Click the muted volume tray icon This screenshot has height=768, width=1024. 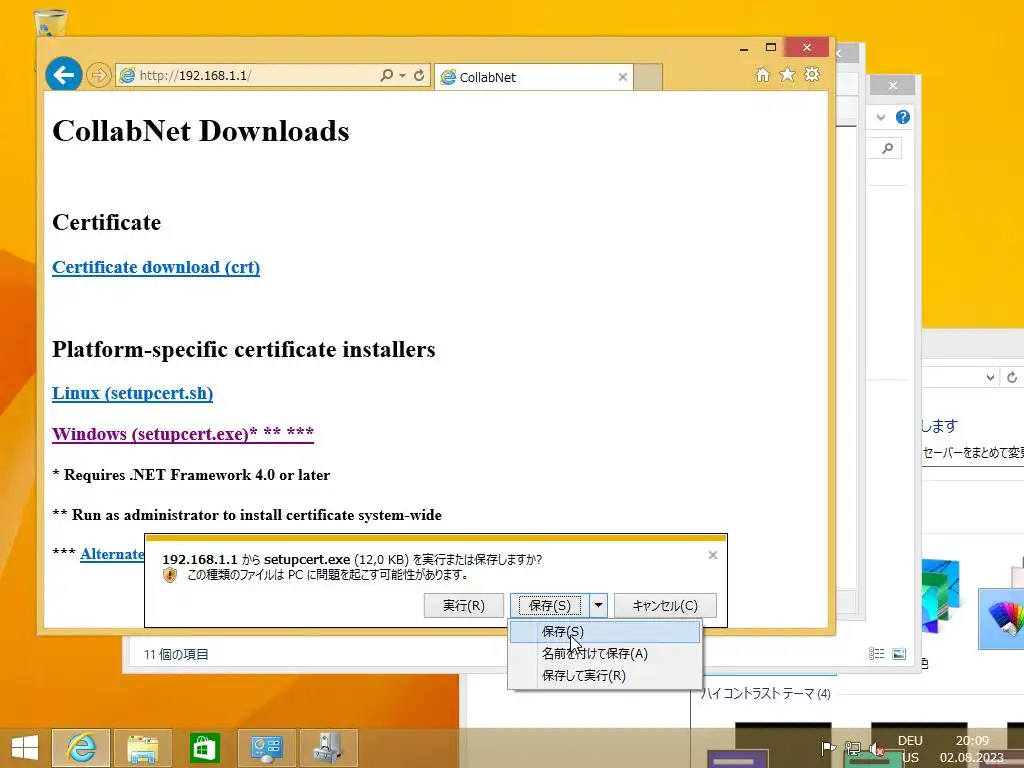[x=876, y=748]
